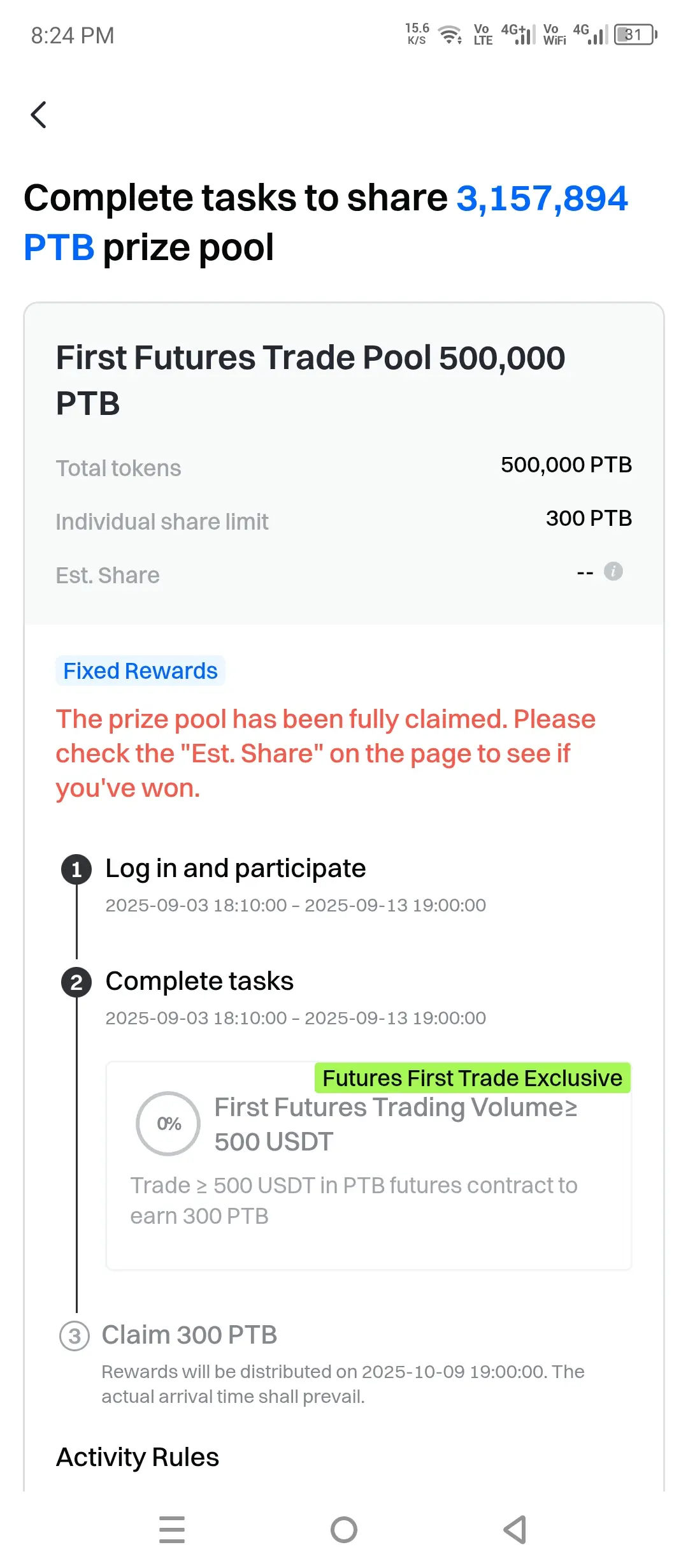Tap the Android back triangle button
Image resolution: width=688 pixels, height=1568 pixels.
click(515, 1530)
